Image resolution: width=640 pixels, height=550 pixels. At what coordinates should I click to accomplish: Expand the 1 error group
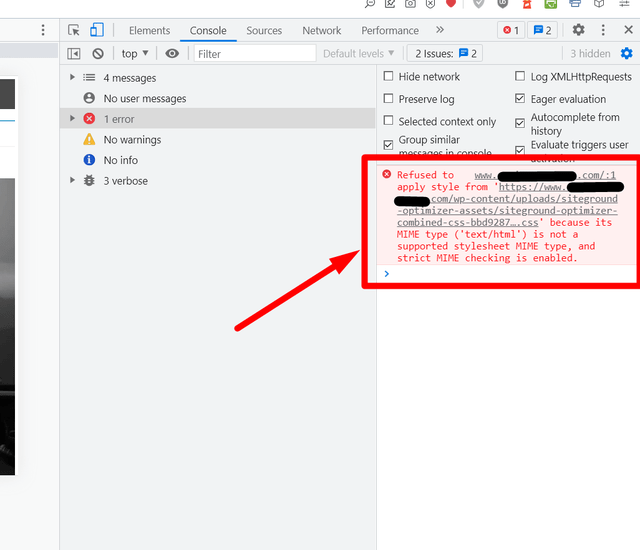72,118
